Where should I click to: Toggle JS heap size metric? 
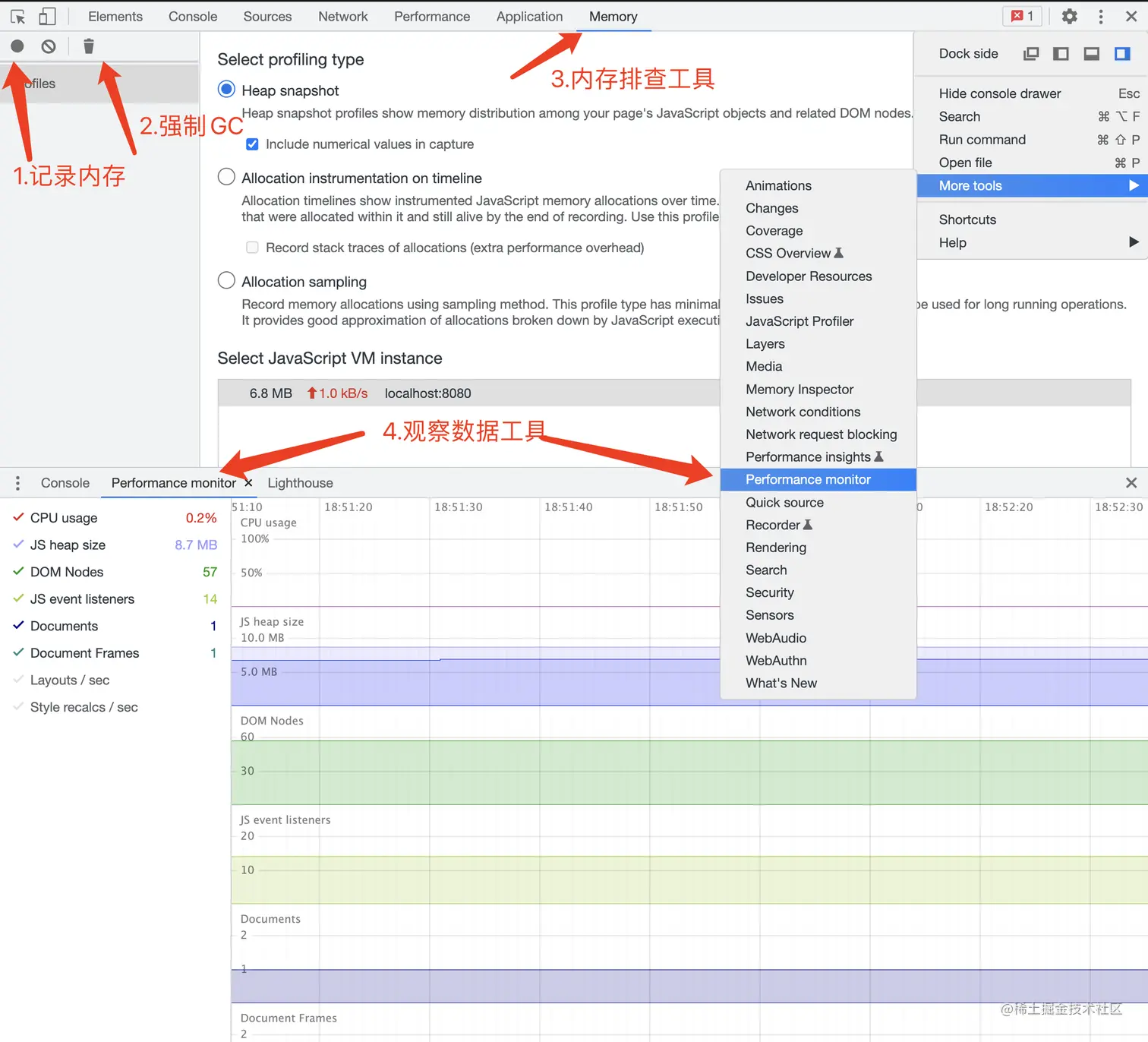[x=19, y=545]
